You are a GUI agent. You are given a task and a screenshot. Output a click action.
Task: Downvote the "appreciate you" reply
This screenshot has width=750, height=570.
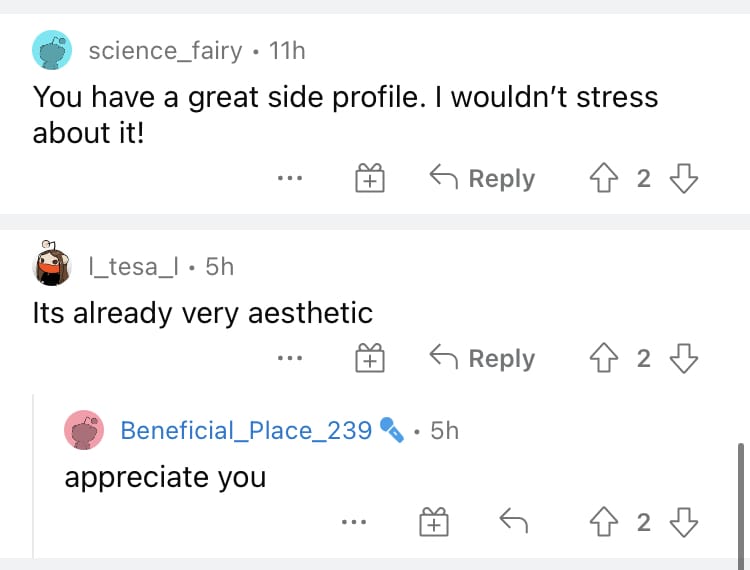tap(682, 521)
